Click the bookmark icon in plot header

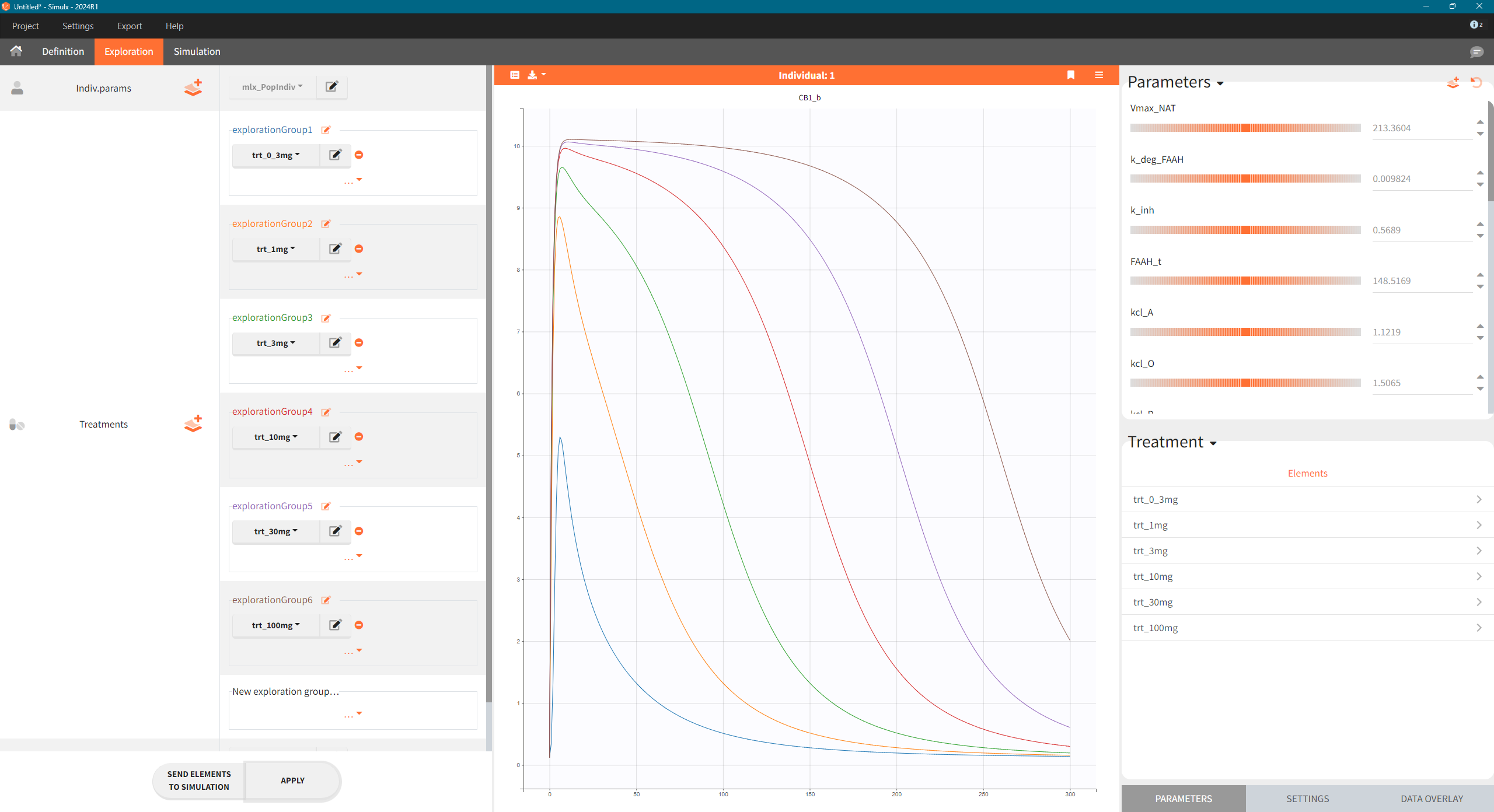(1071, 75)
